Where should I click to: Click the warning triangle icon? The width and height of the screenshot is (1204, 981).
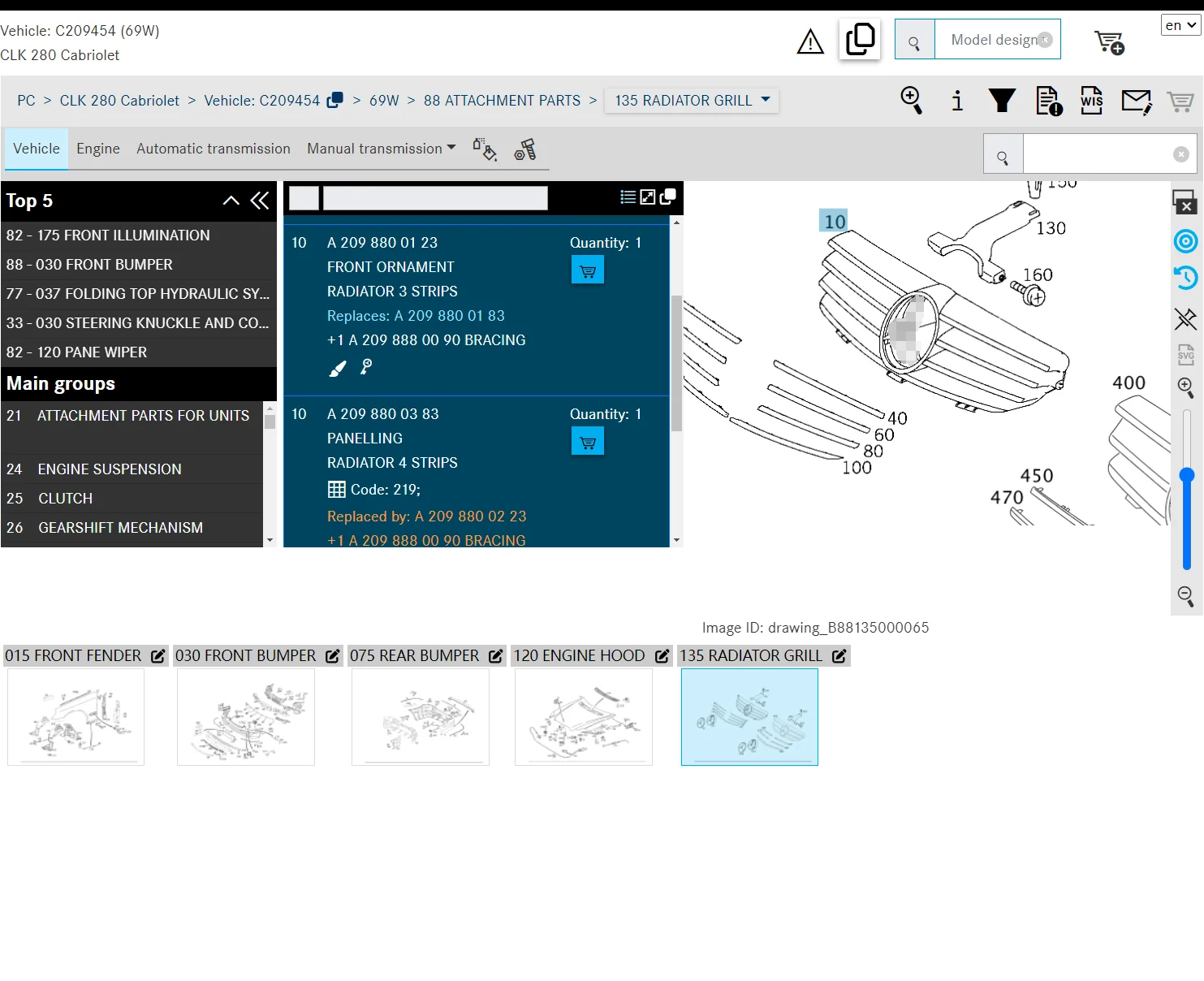pyautogui.click(x=810, y=41)
